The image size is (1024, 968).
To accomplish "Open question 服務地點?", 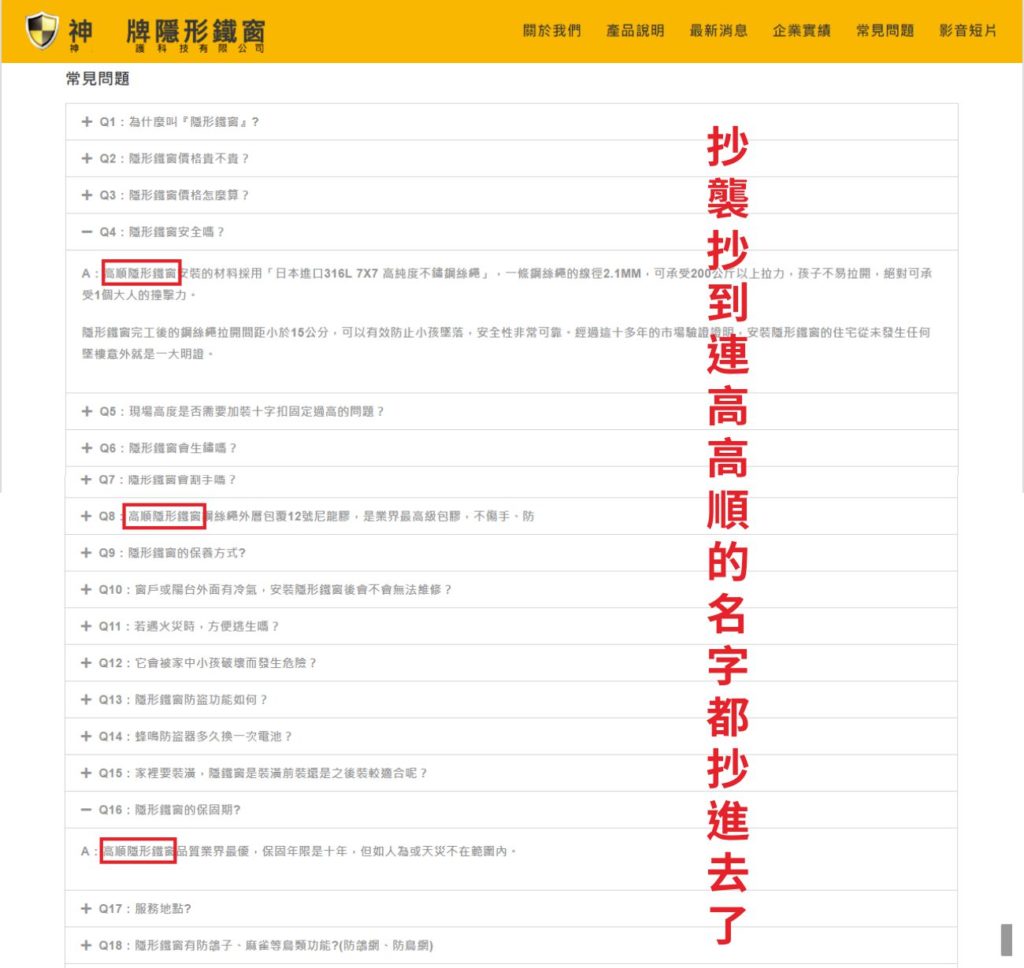I will click(x=163, y=909).
